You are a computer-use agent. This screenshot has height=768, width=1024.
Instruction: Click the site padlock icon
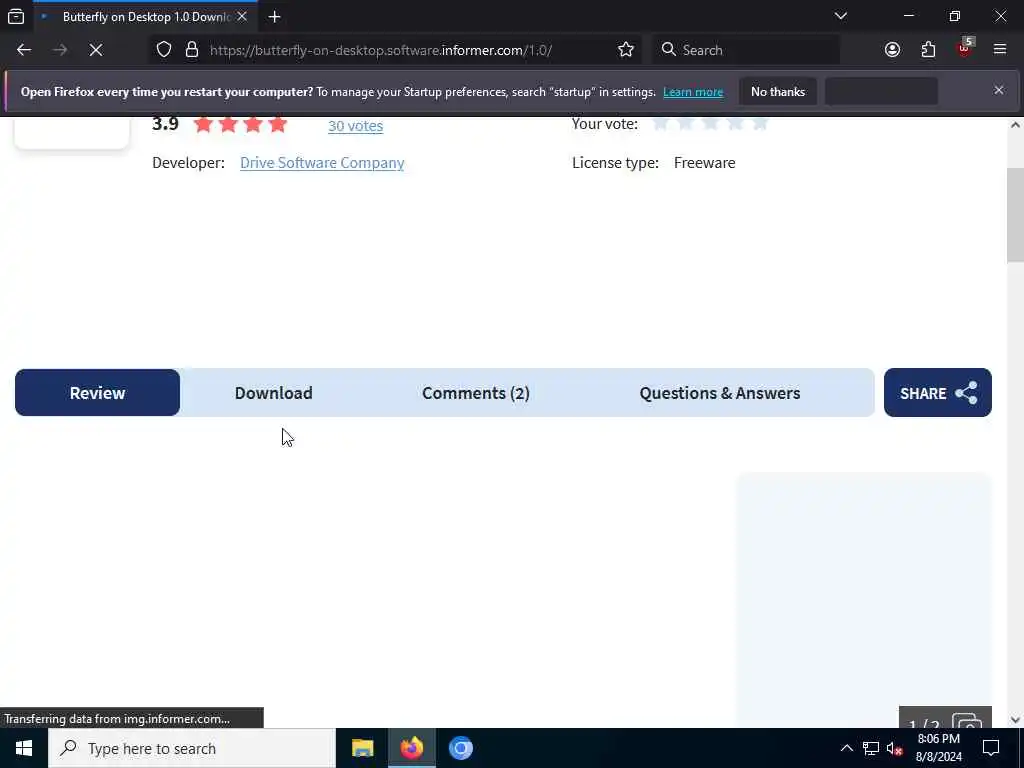point(191,50)
